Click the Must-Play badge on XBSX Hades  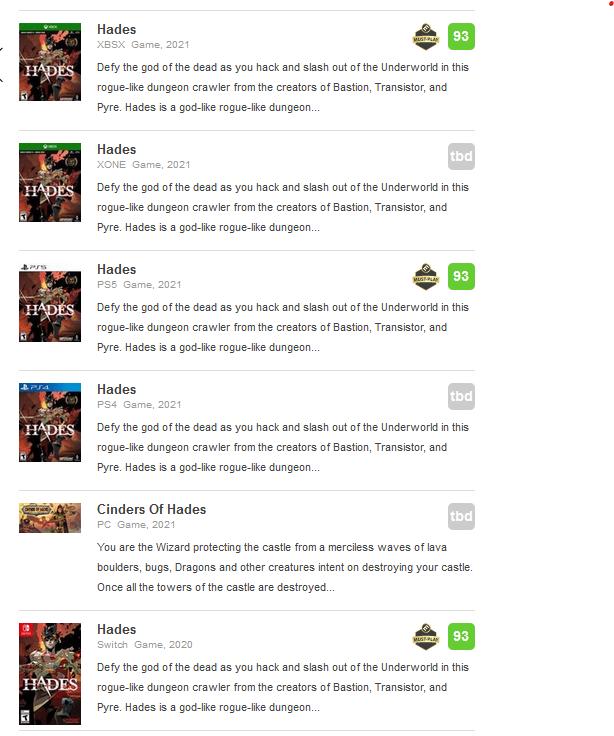[425, 37]
